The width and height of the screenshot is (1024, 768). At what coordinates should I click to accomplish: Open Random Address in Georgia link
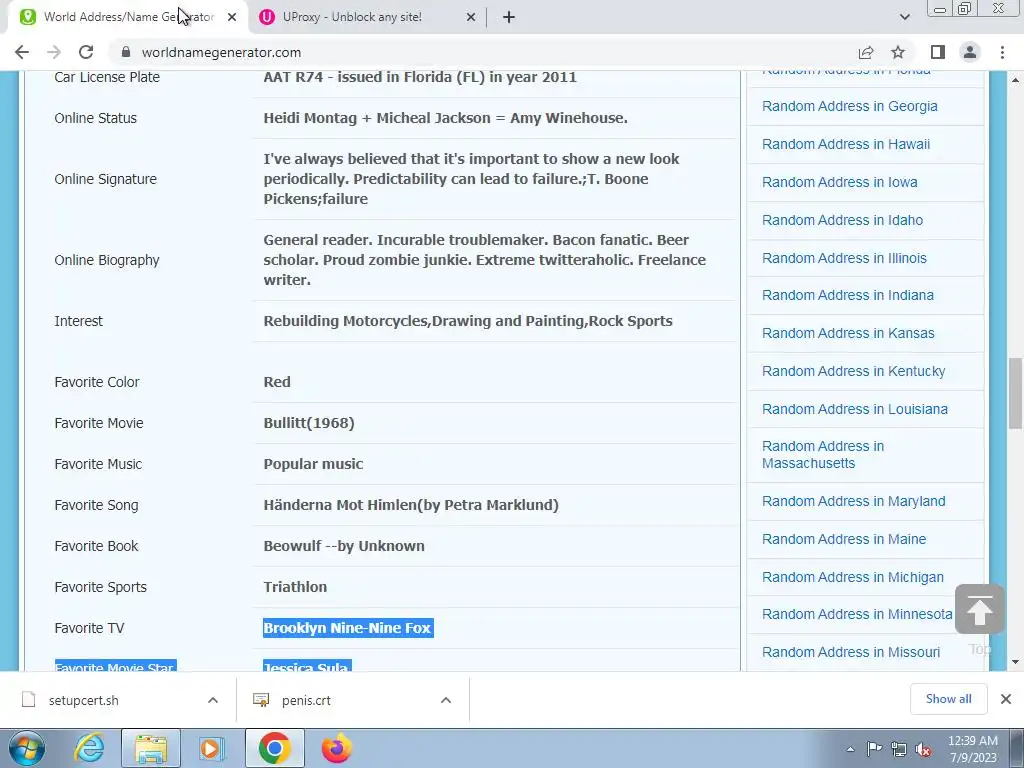850,106
